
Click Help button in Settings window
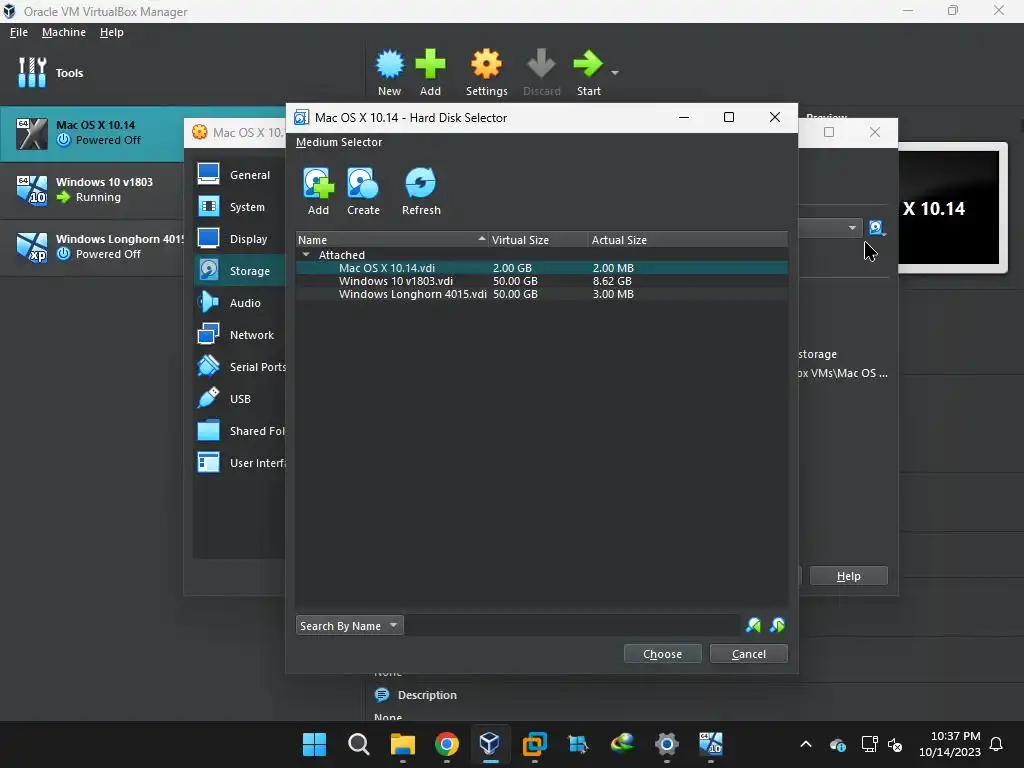(848, 575)
